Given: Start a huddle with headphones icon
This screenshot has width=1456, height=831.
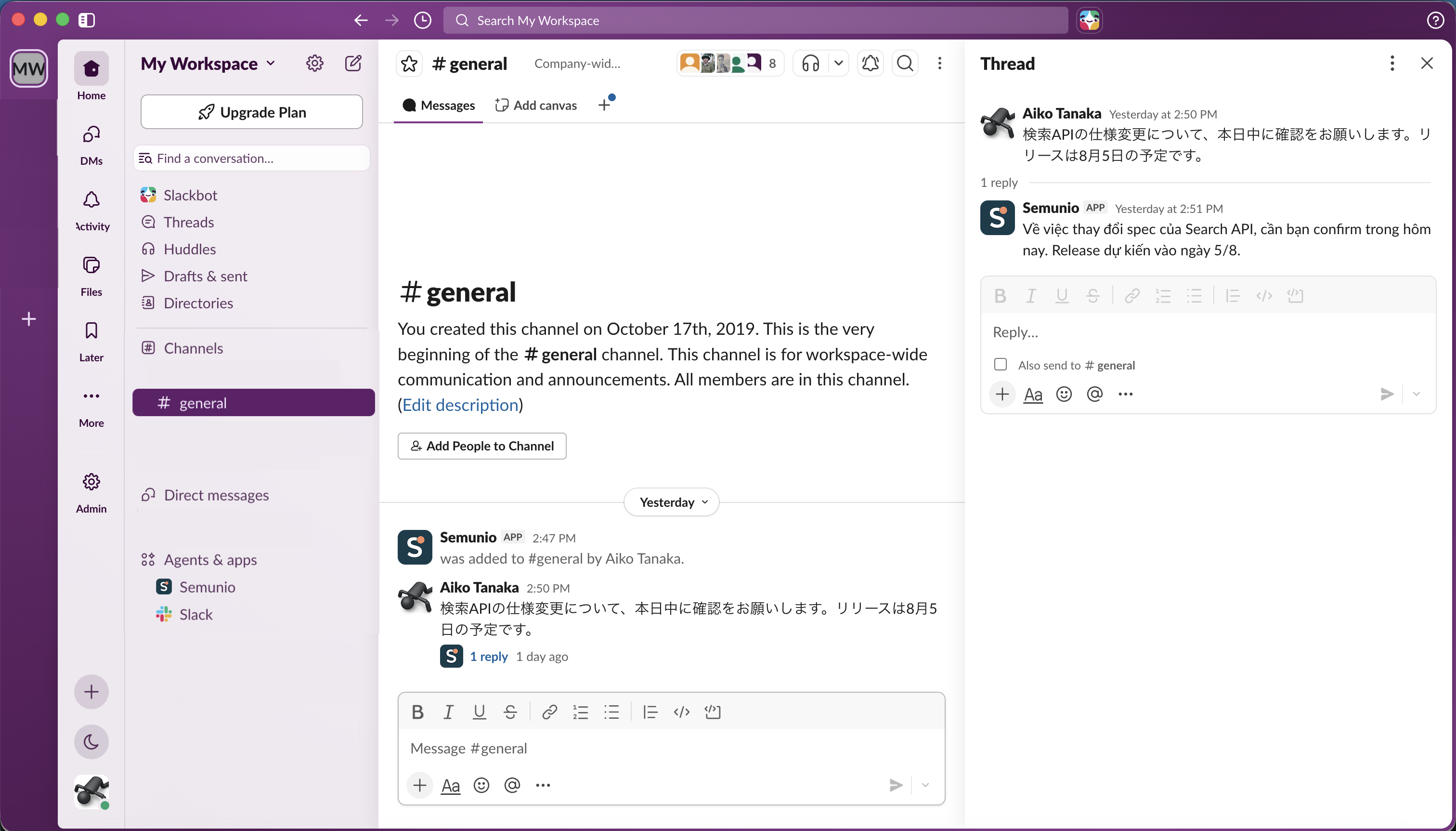Looking at the screenshot, I should point(810,64).
